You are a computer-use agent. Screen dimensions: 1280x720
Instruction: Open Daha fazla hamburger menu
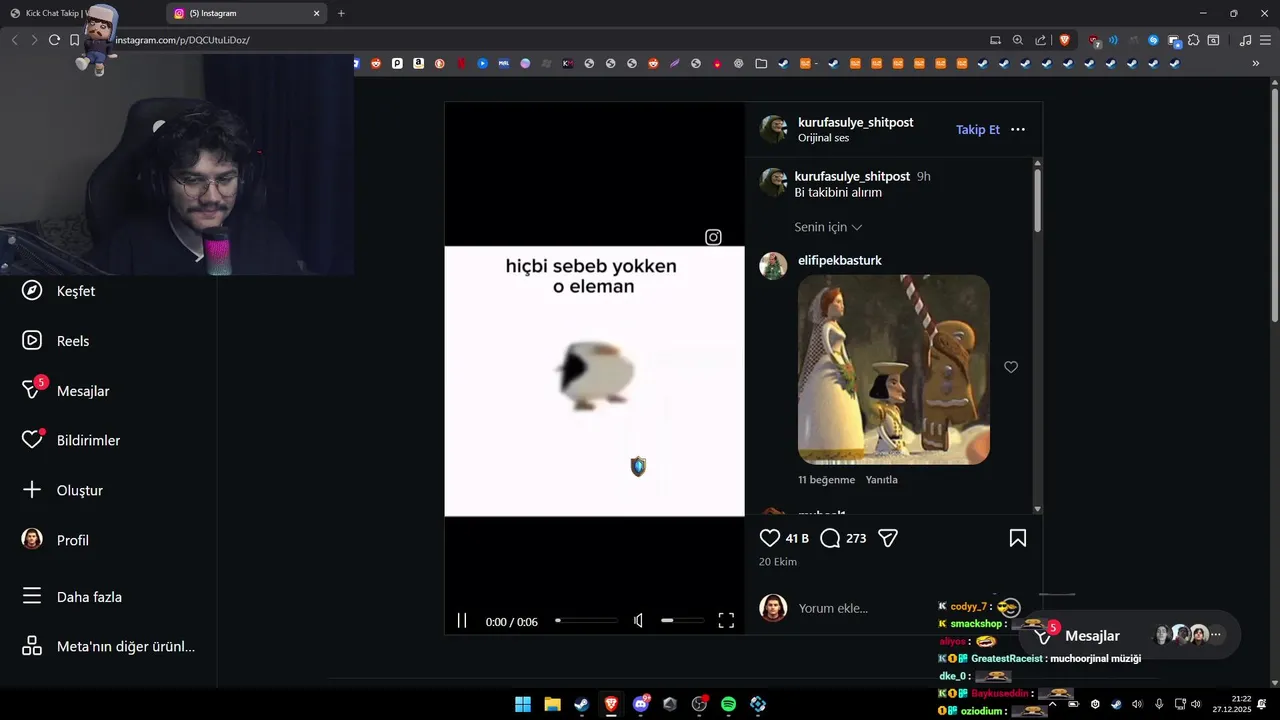(32, 597)
